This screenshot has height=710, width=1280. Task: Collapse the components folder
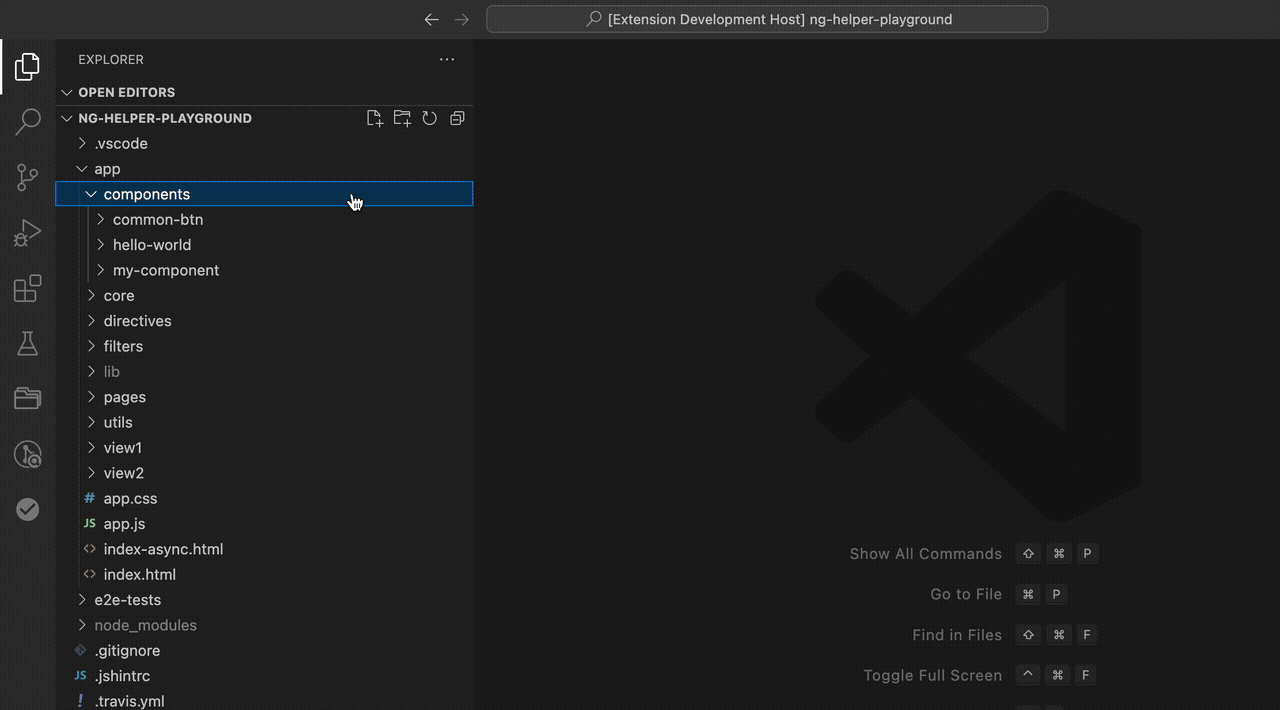pyautogui.click(x=264, y=194)
